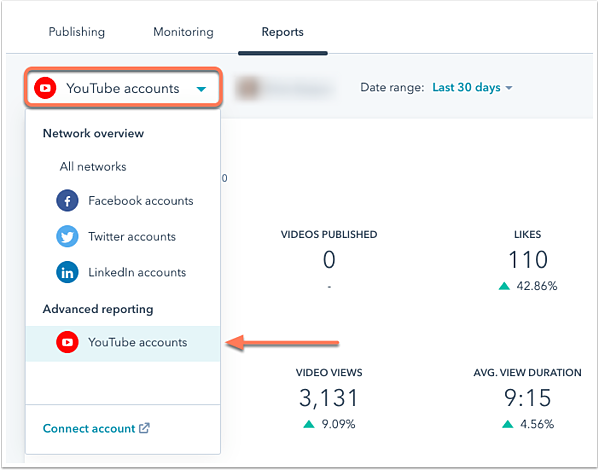The height and width of the screenshot is (470, 599).
Task: Select LinkedIn accounts option
Action: click(x=123, y=272)
